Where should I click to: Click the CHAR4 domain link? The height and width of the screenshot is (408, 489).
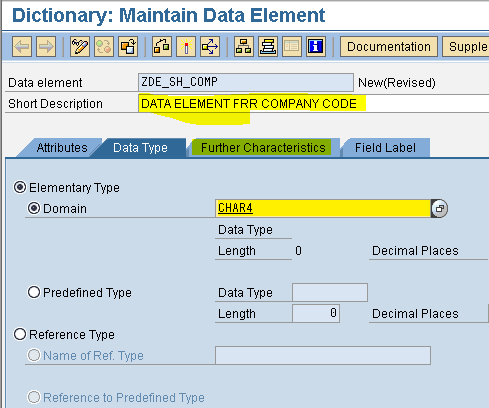[x=235, y=208]
